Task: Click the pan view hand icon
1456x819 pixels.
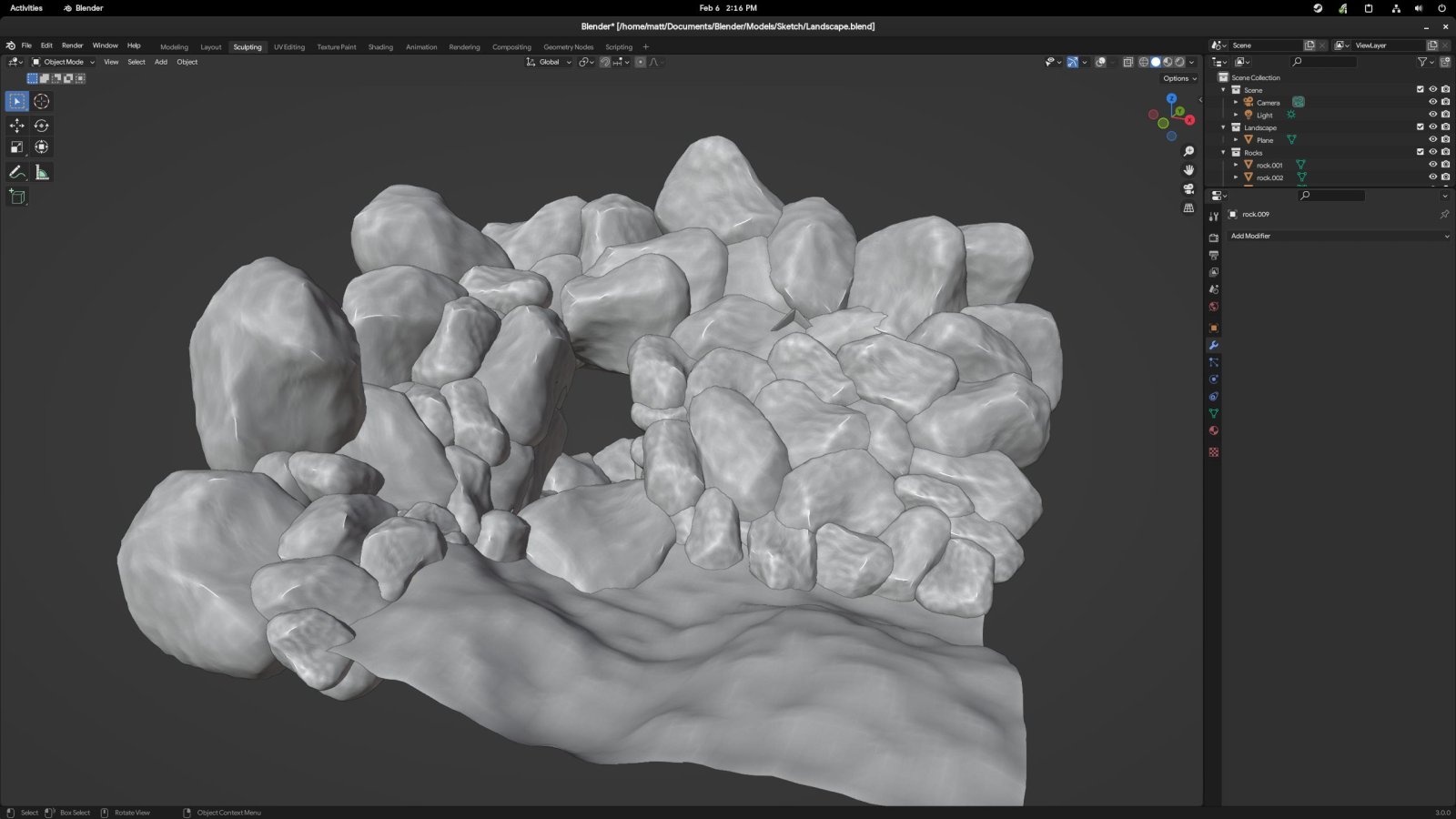Action: [1188, 170]
